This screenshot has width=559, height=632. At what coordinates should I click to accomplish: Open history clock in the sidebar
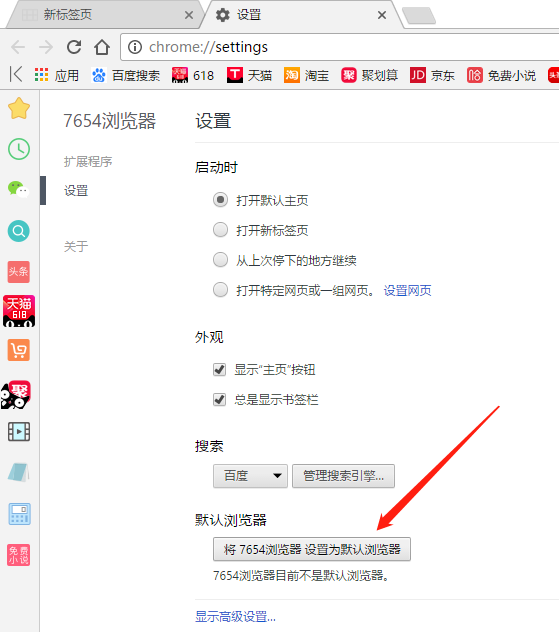point(19,149)
